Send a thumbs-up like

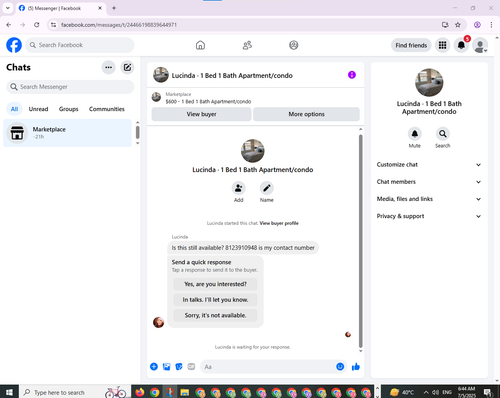pyautogui.click(x=356, y=367)
